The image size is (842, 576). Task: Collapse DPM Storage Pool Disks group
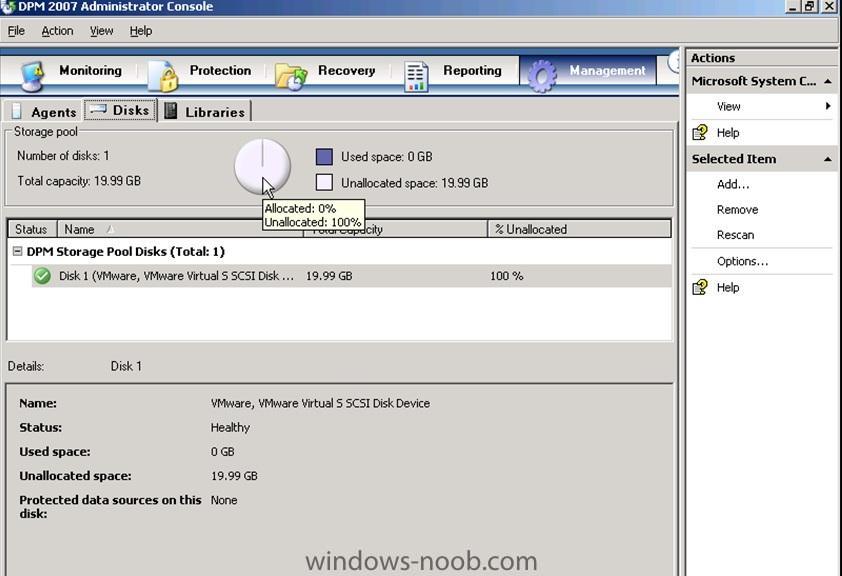[x=17, y=251]
